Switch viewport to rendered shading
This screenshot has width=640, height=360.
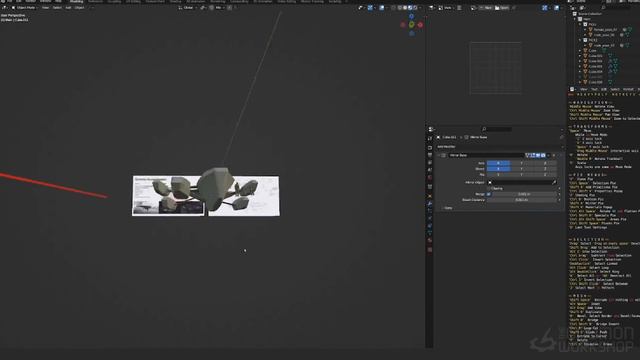416,8
